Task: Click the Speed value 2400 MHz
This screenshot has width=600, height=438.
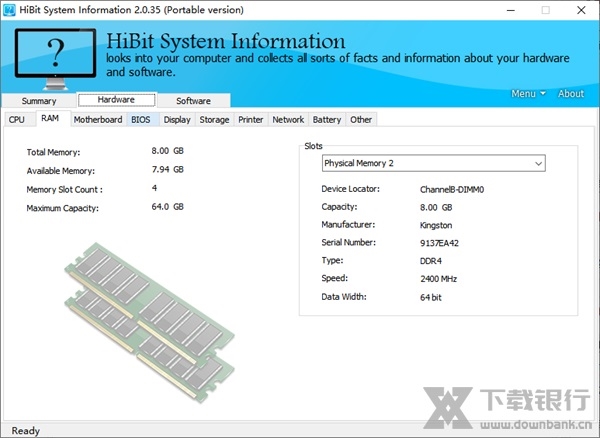Action: pyautogui.click(x=439, y=279)
